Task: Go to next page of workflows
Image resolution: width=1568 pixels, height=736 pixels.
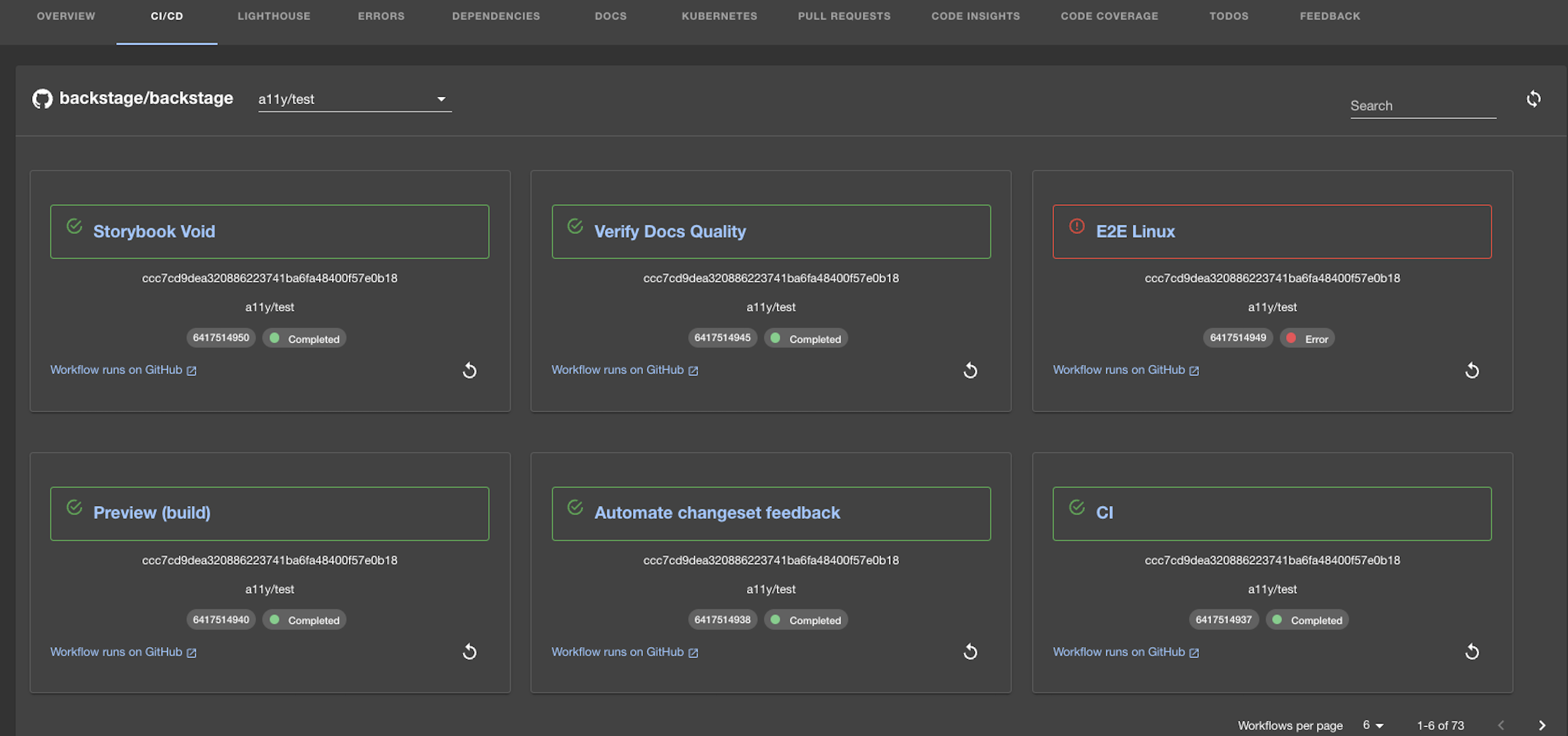Action: click(1541, 725)
